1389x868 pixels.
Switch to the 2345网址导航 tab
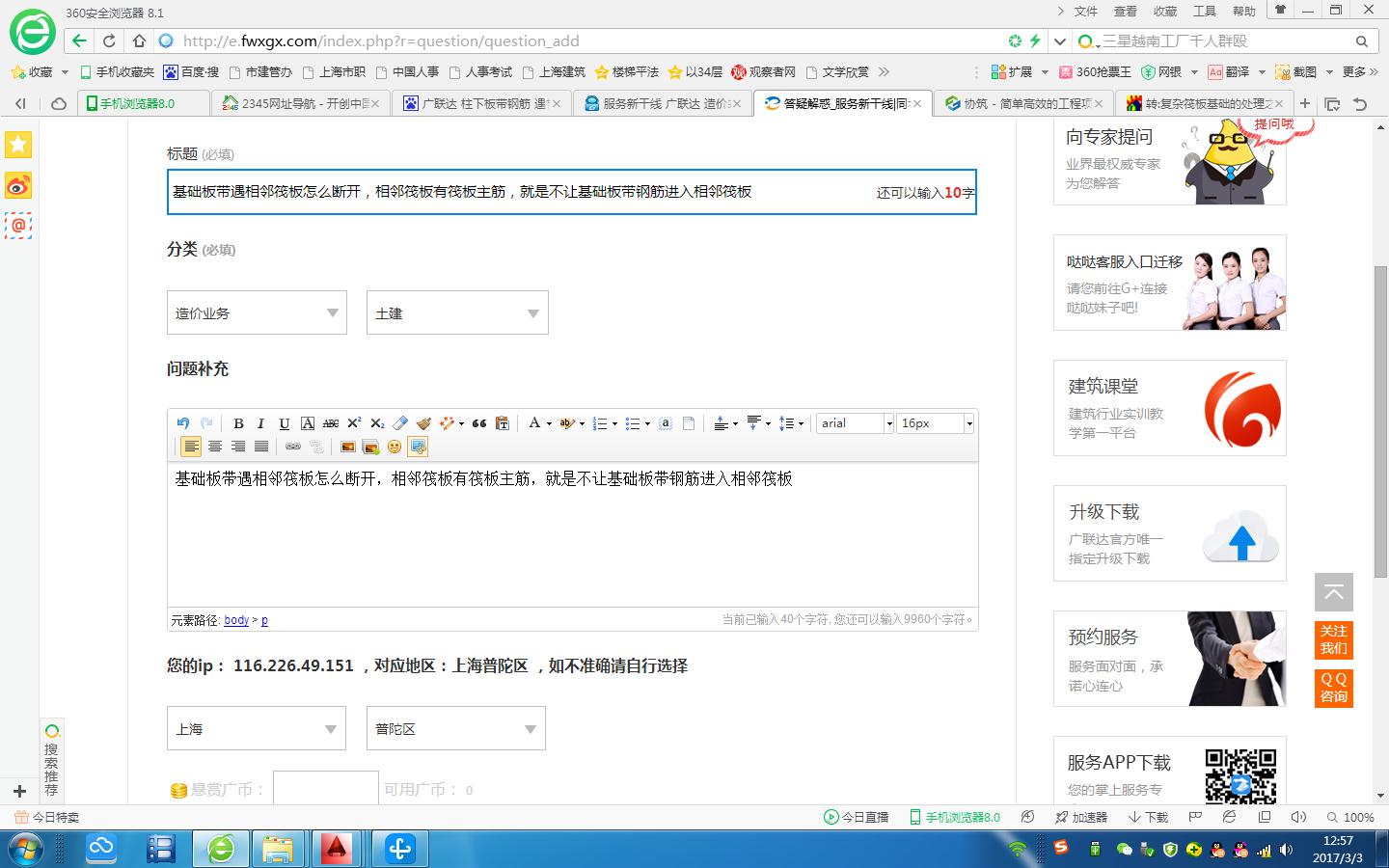coord(300,103)
